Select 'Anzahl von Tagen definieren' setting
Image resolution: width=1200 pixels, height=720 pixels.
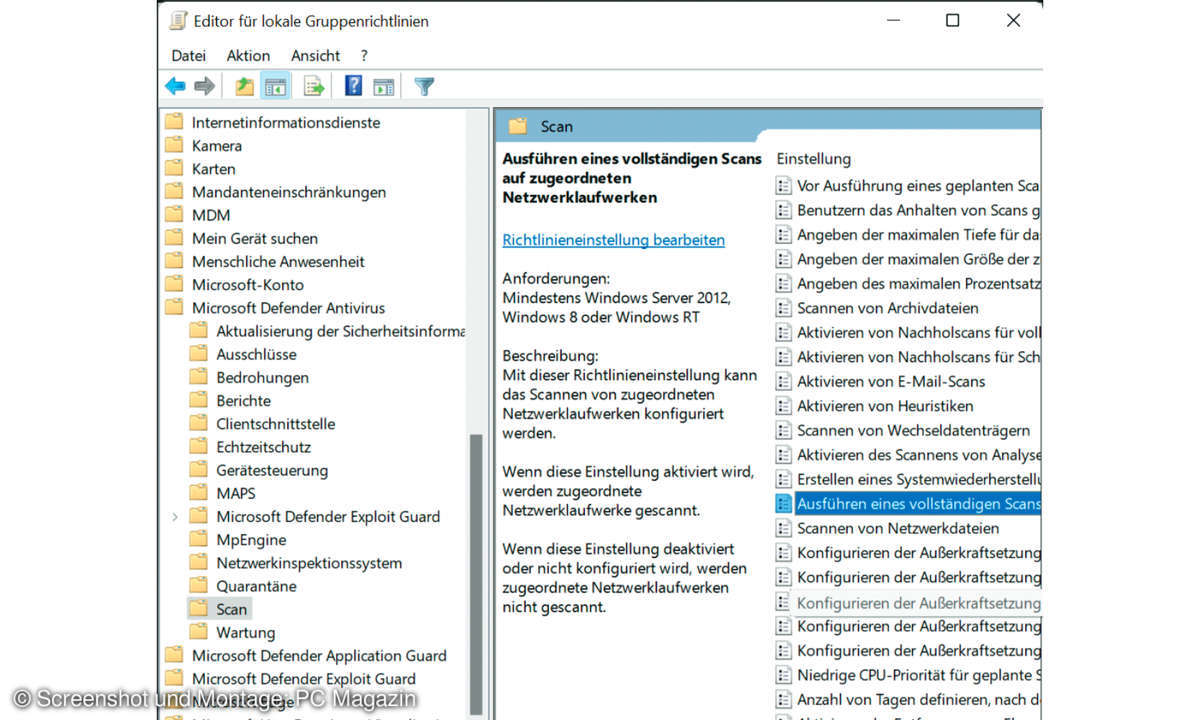tap(907, 699)
